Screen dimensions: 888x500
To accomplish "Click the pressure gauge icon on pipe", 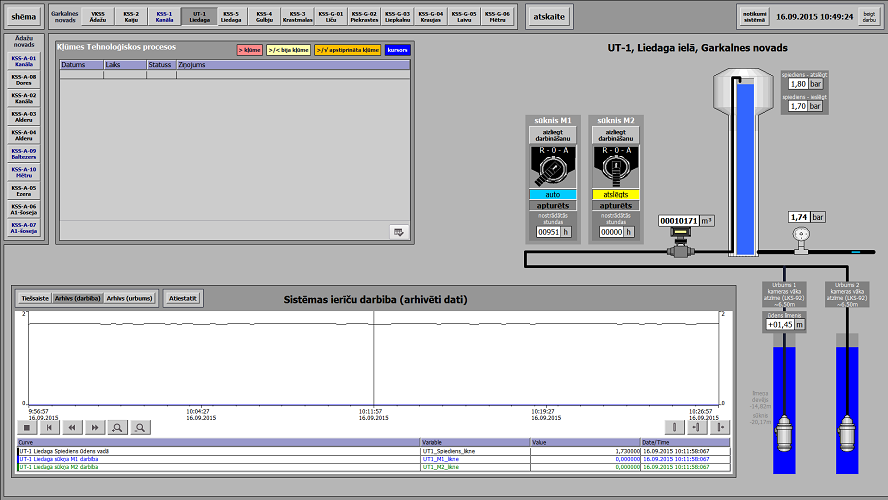I will coord(799,235).
